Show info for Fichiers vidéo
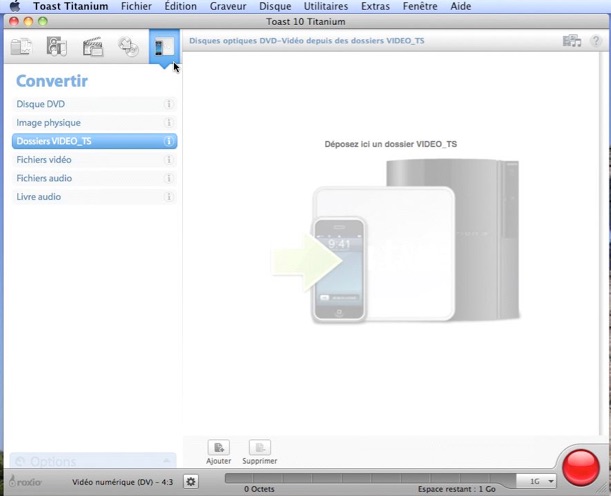611x496 pixels. point(169,160)
